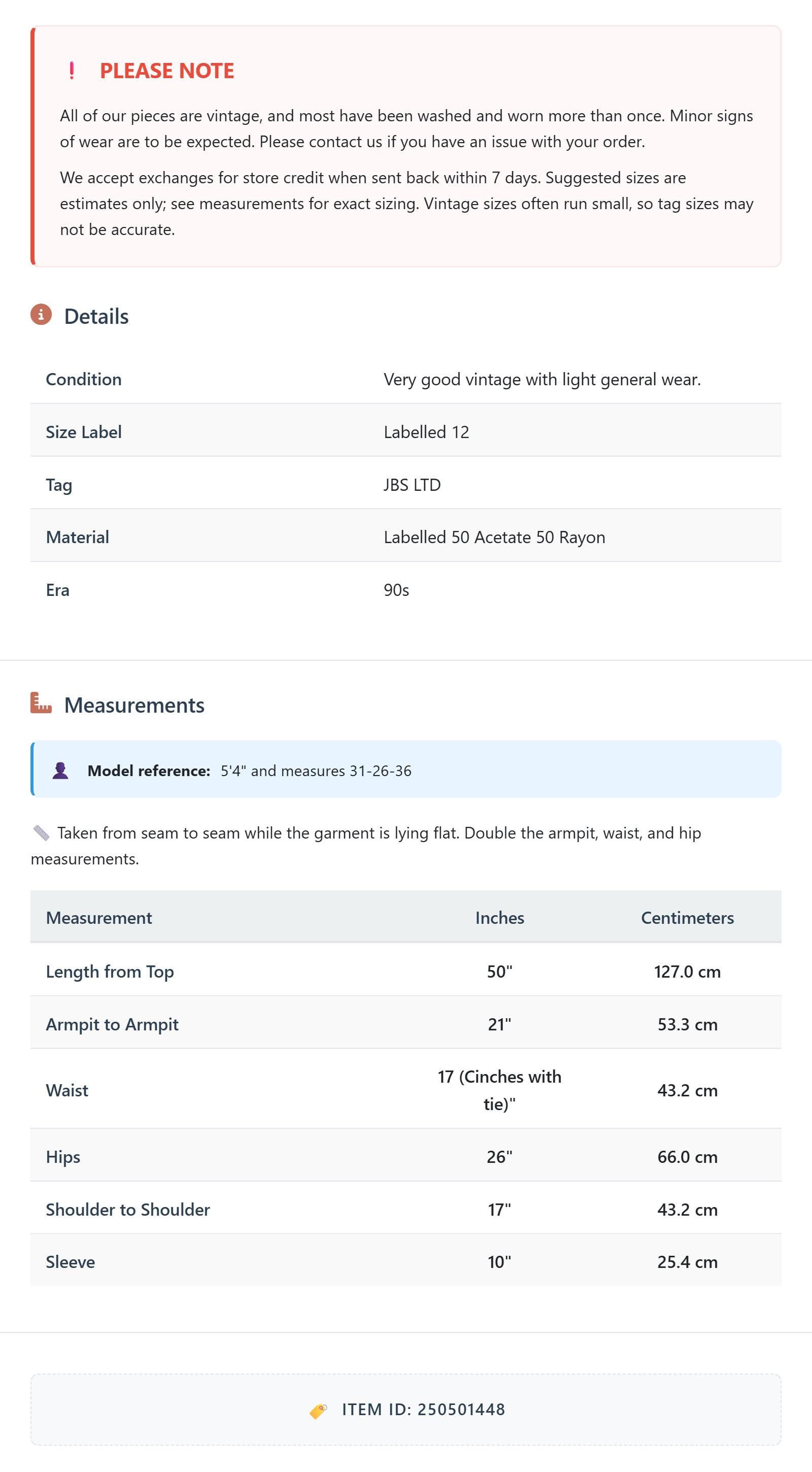This screenshot has width=812, height=1472.
Task: Click the Details section heading
Action: (x=96, y=317)
